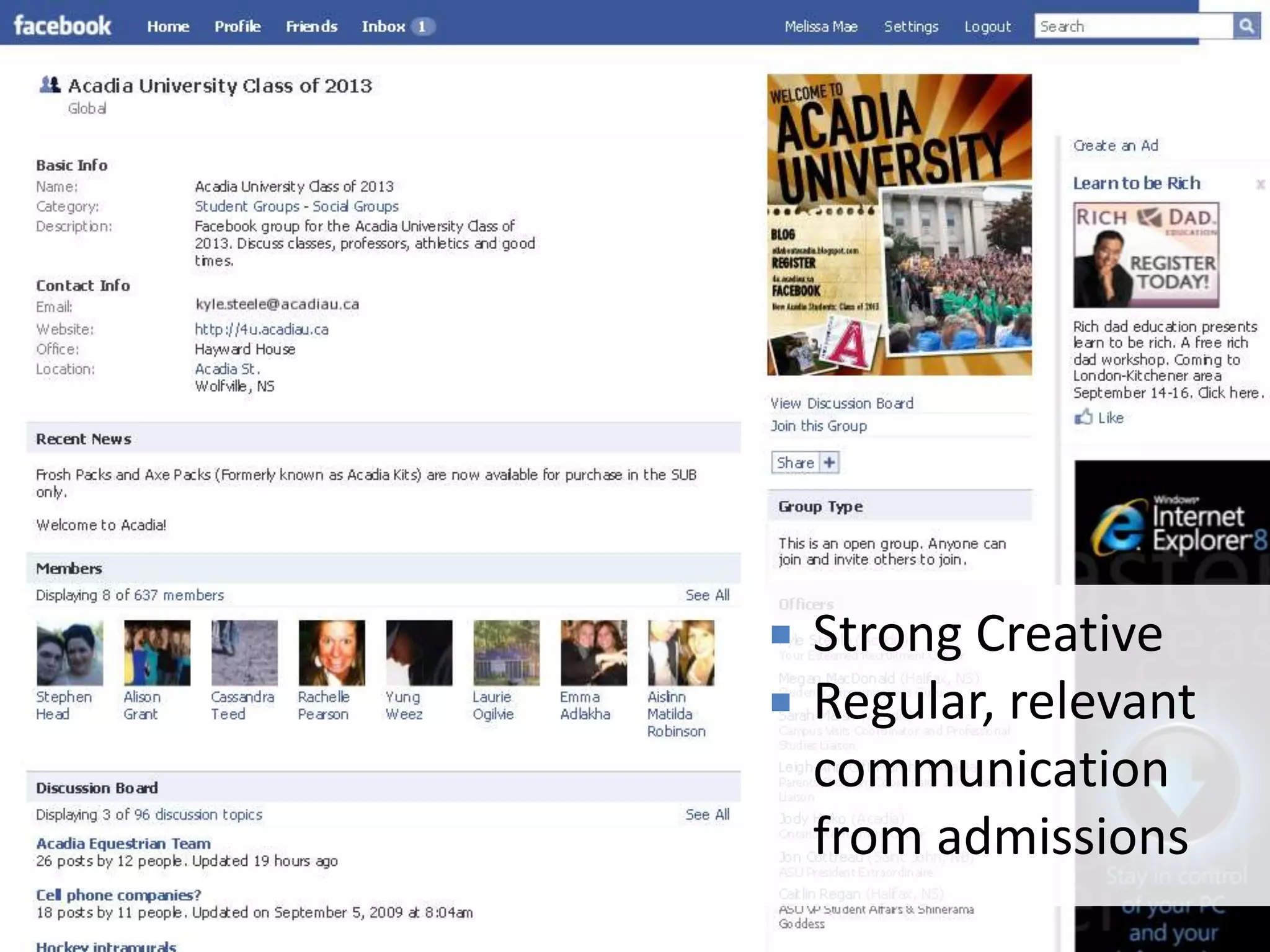Click the kyle.steele@acadiau.ca email text

tap(277, 304)
